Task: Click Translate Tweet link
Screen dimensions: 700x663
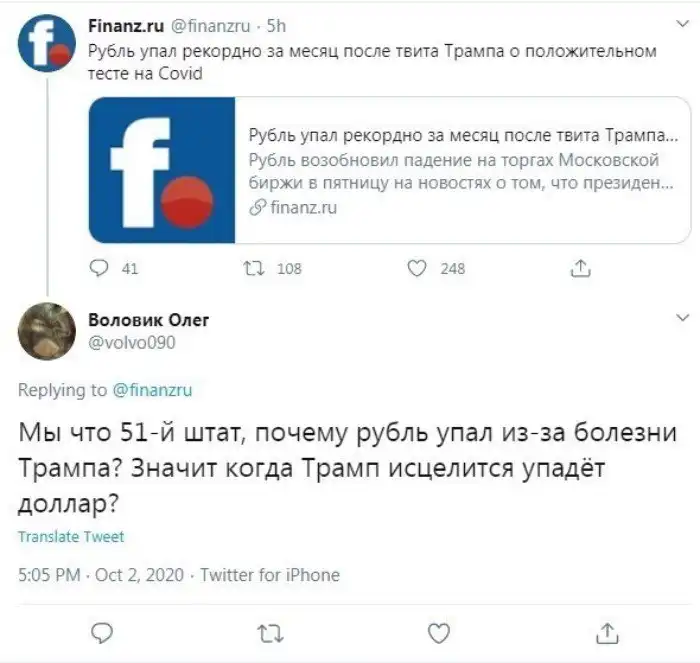Action: coord(71,537)
